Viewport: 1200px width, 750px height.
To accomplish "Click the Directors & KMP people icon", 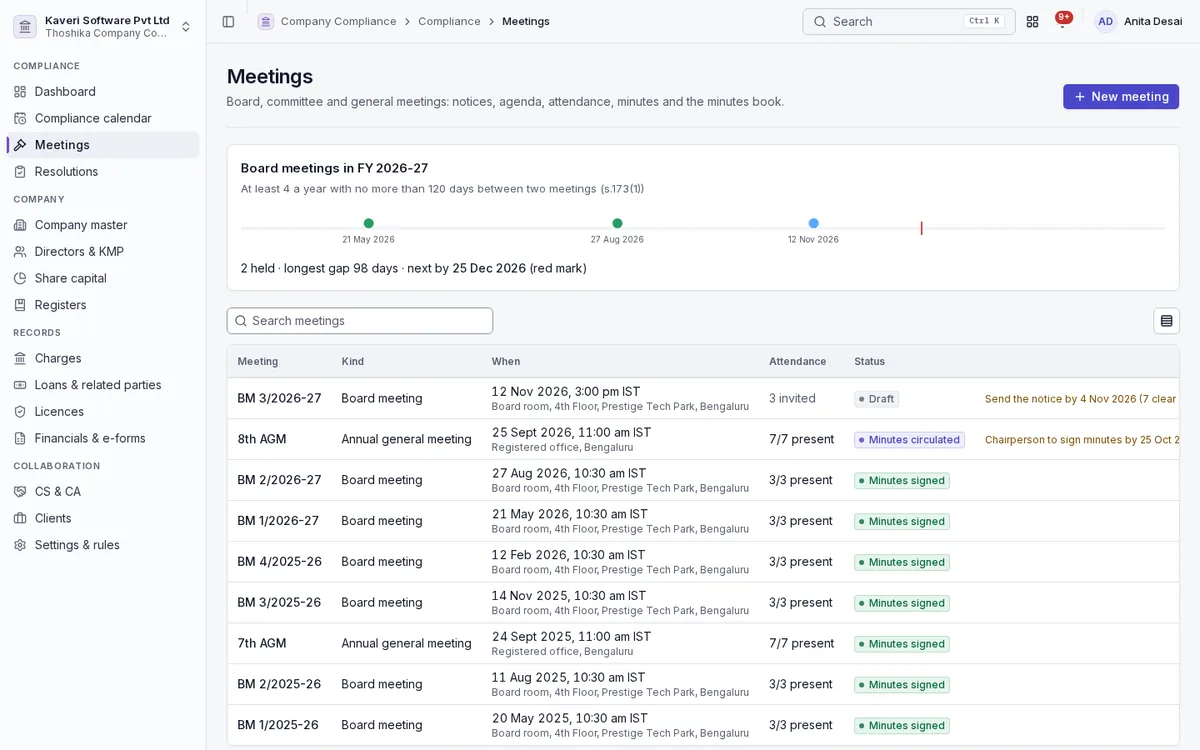I will pos(20,251).
